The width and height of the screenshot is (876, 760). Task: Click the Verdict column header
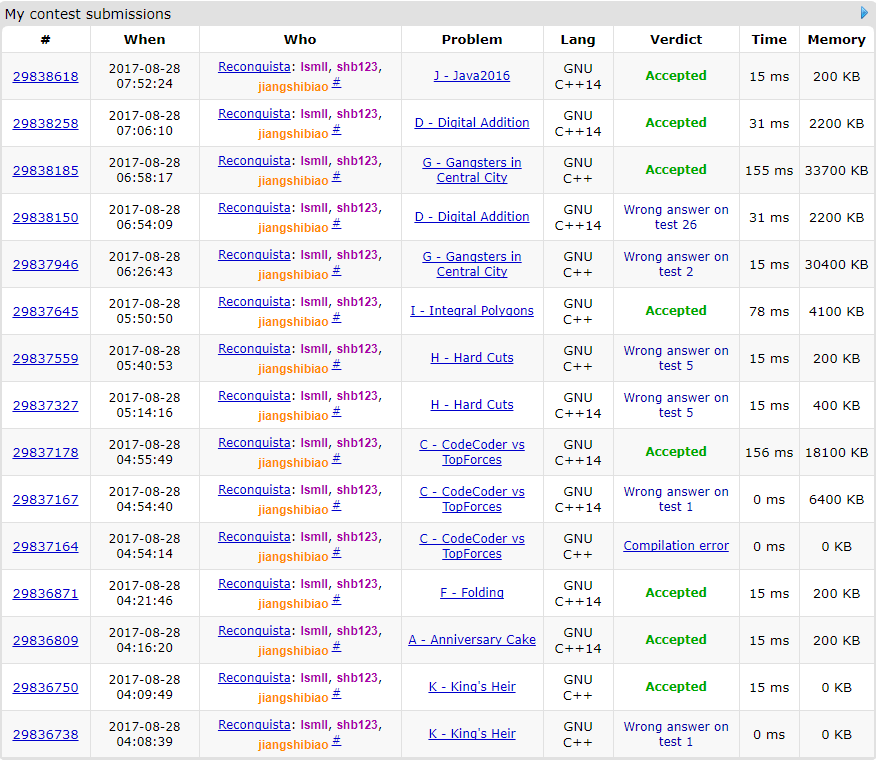click(x=676, y=40)
